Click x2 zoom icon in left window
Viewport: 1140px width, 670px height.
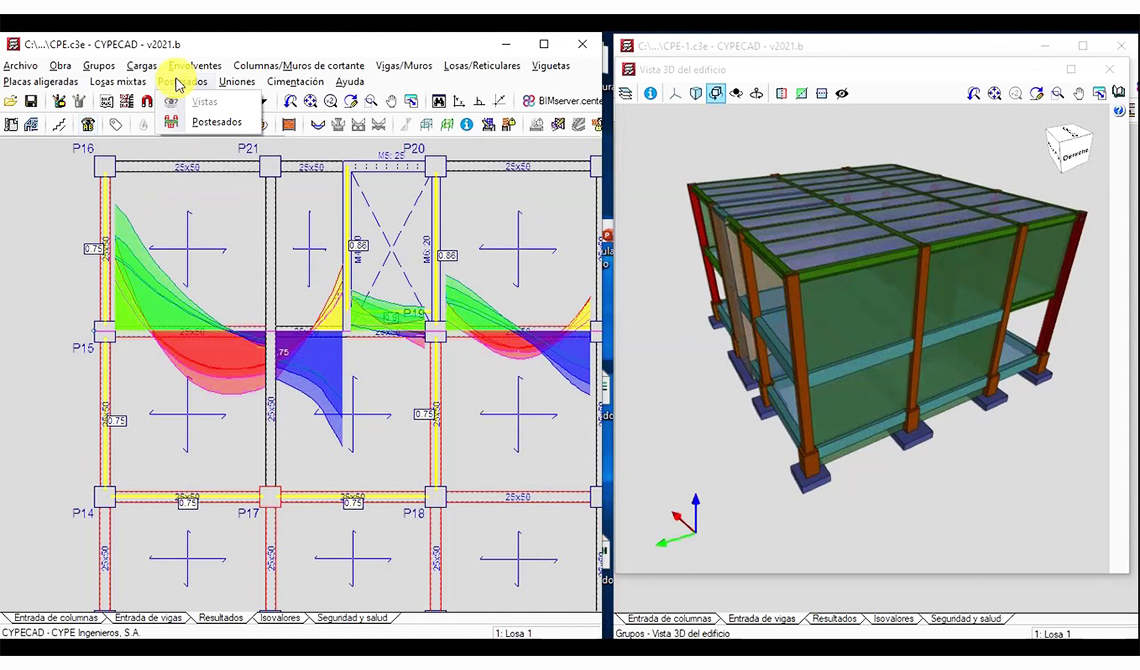coord(331,101)
